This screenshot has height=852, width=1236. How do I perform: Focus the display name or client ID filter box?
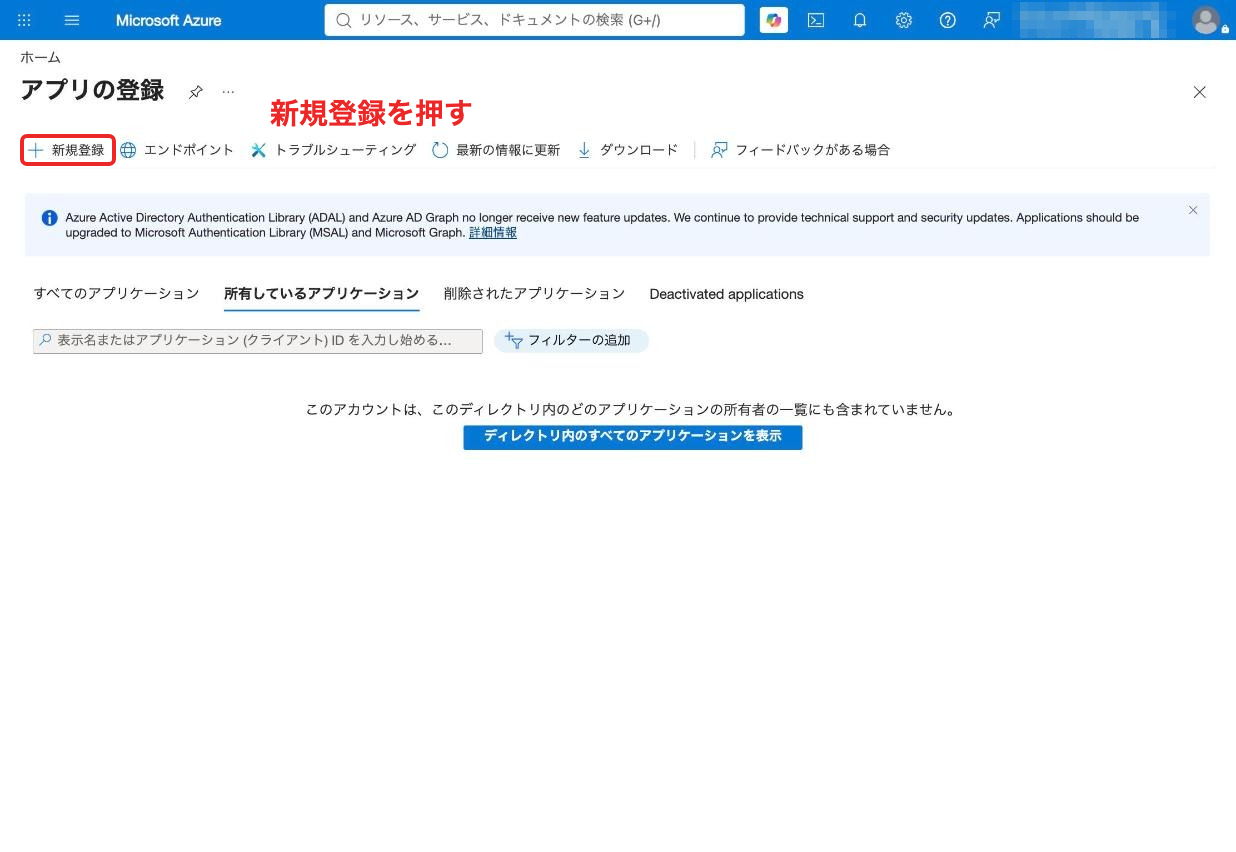coord(258,341)
